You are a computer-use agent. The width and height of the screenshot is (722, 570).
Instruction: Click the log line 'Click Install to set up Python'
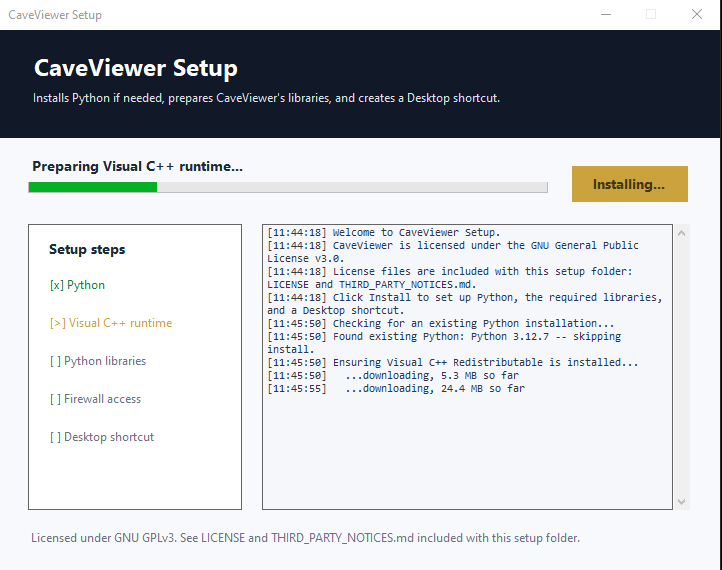pyautogui.click(x=465, y=303)
